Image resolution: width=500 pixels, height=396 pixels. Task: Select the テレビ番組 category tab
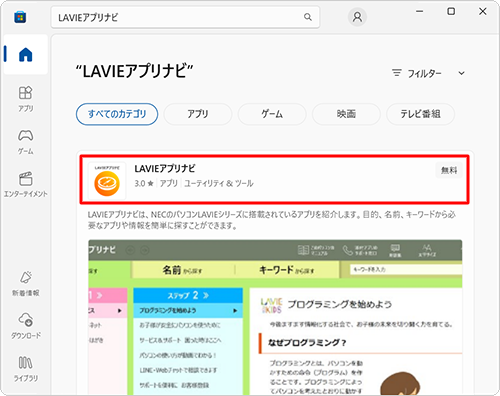420,114
